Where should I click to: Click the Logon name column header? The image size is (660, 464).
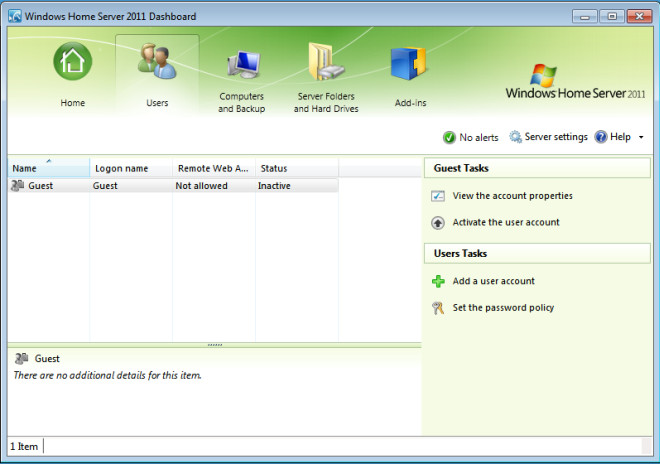(x=130, y=169)
